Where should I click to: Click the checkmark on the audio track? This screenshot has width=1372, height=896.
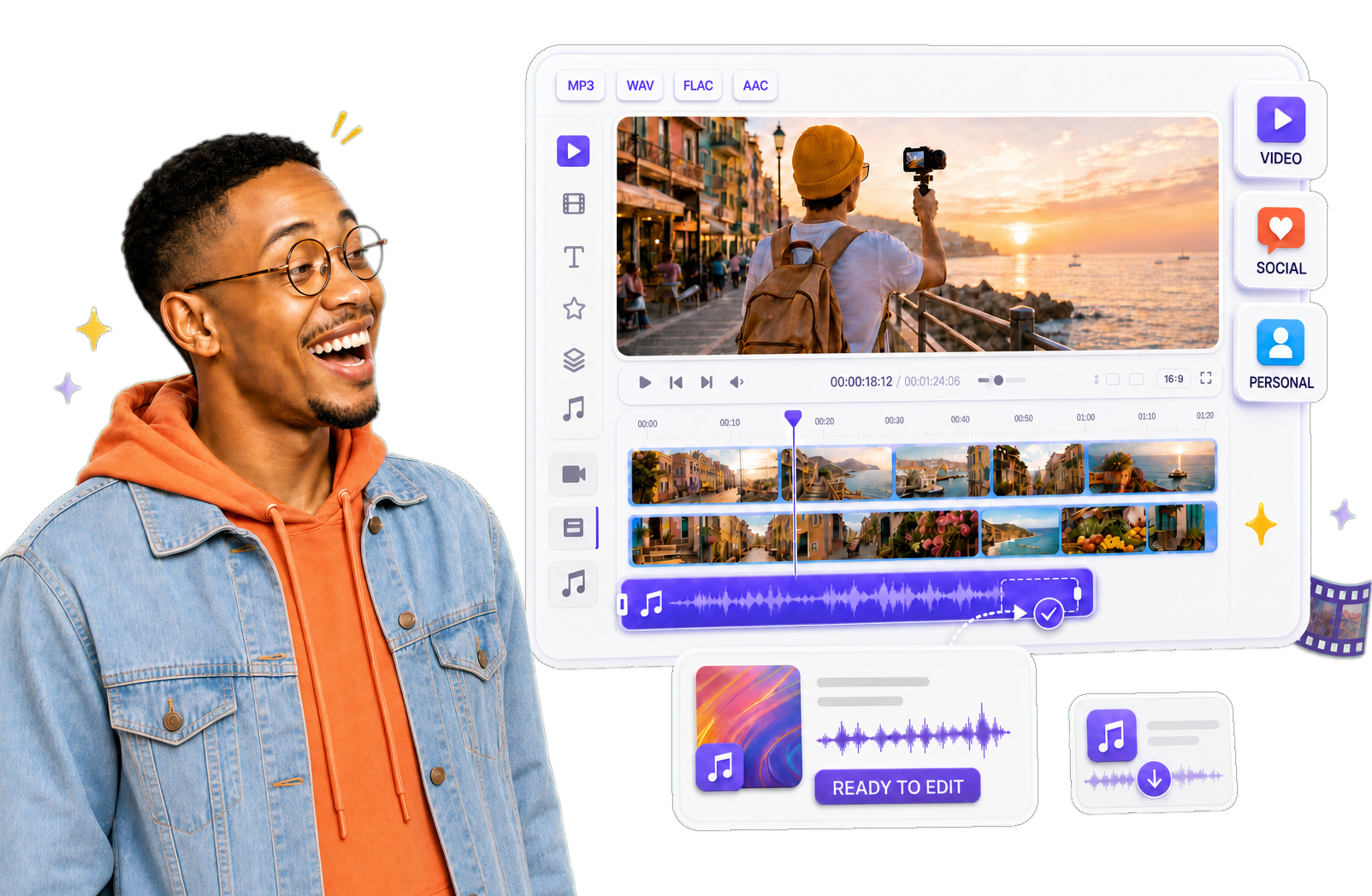[x=1049, y=613]
